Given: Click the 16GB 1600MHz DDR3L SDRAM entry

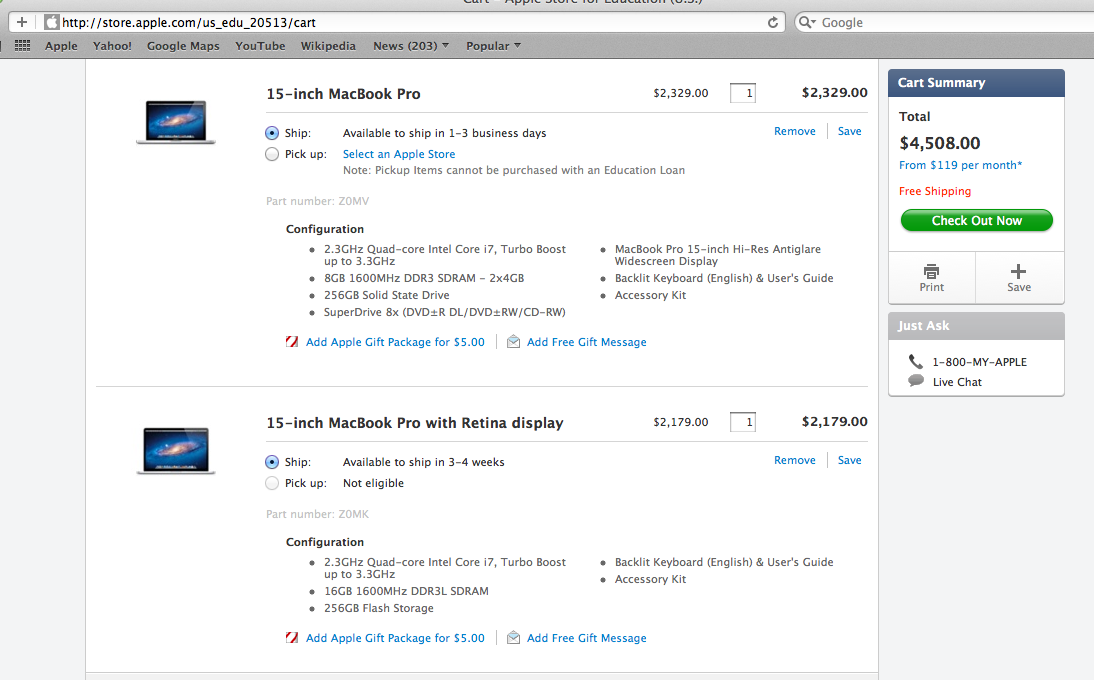Looking at the screenshot, I should click(x=406, y=591).
